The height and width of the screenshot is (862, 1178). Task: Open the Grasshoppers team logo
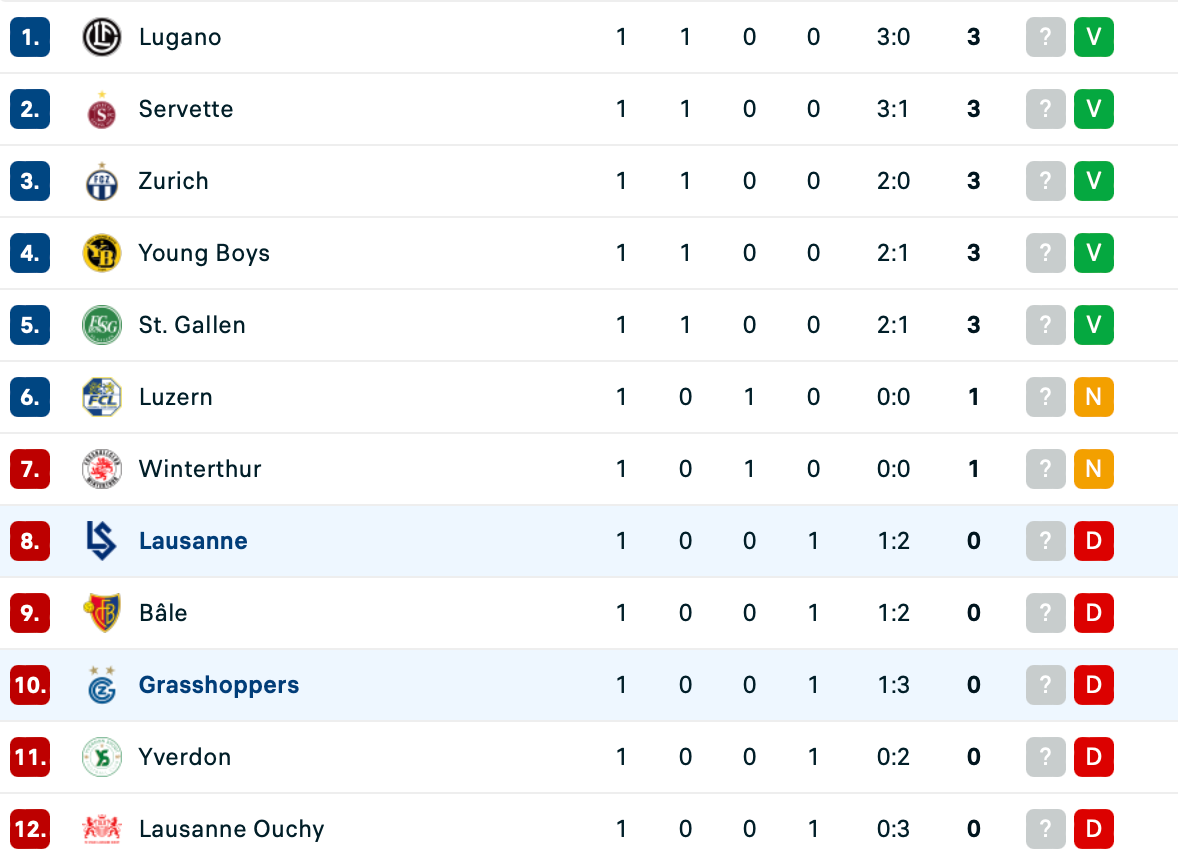coord(101,685)
